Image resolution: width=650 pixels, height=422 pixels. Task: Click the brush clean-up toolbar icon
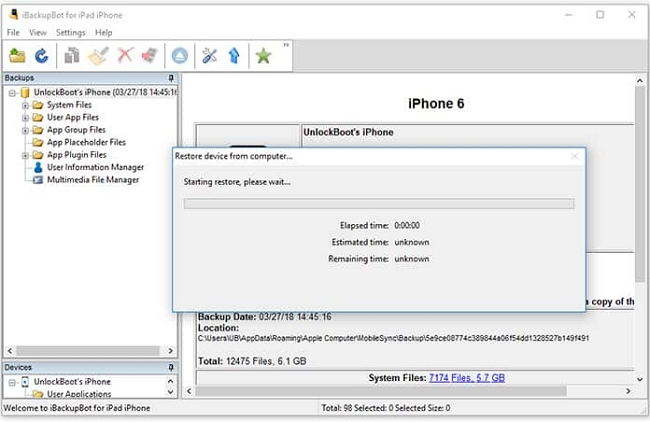point(98,56)
